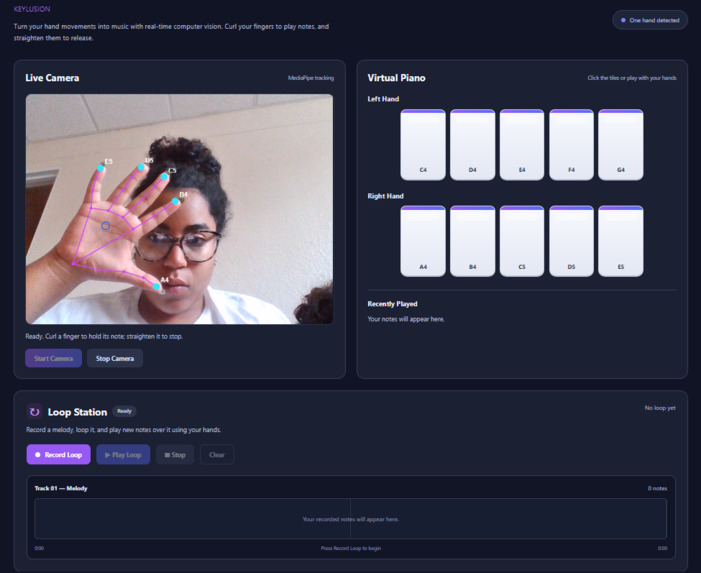
Task: Click the Press Record Loop to begin hint
Action: pyautogui.click(x=351, y=548)
